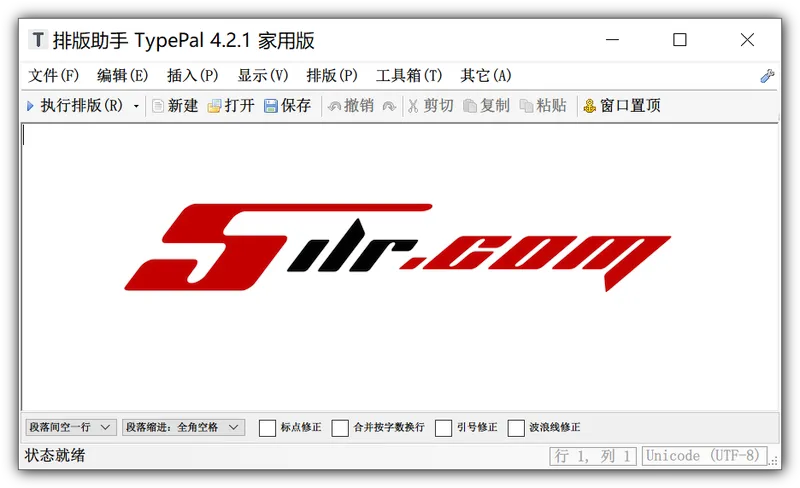Click the 新建 new document icon
This screenshot has width=800, height=488.
tap(158, 106)
